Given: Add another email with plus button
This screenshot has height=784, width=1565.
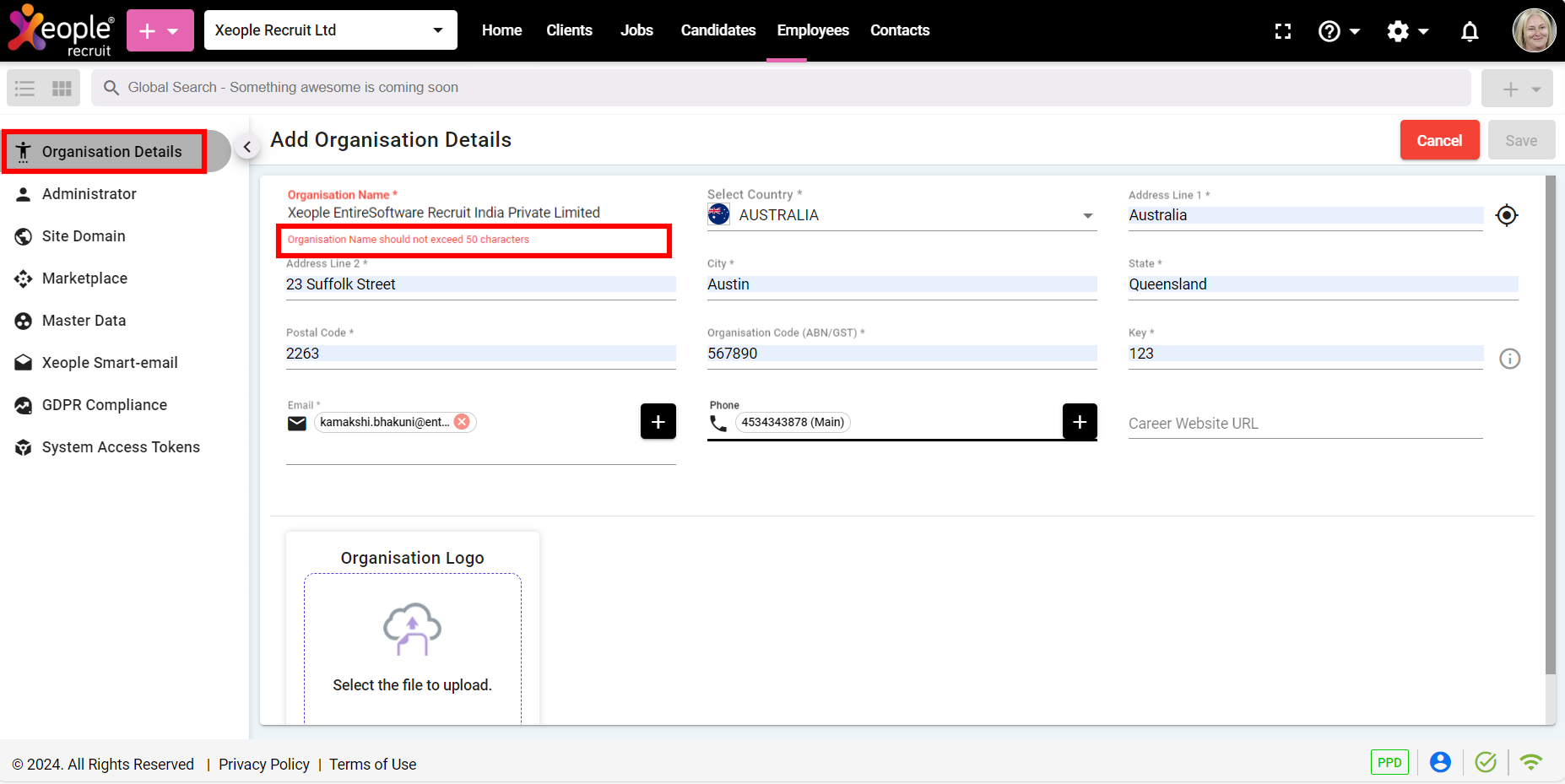Looking at the screenshot, I should (658, 421).
